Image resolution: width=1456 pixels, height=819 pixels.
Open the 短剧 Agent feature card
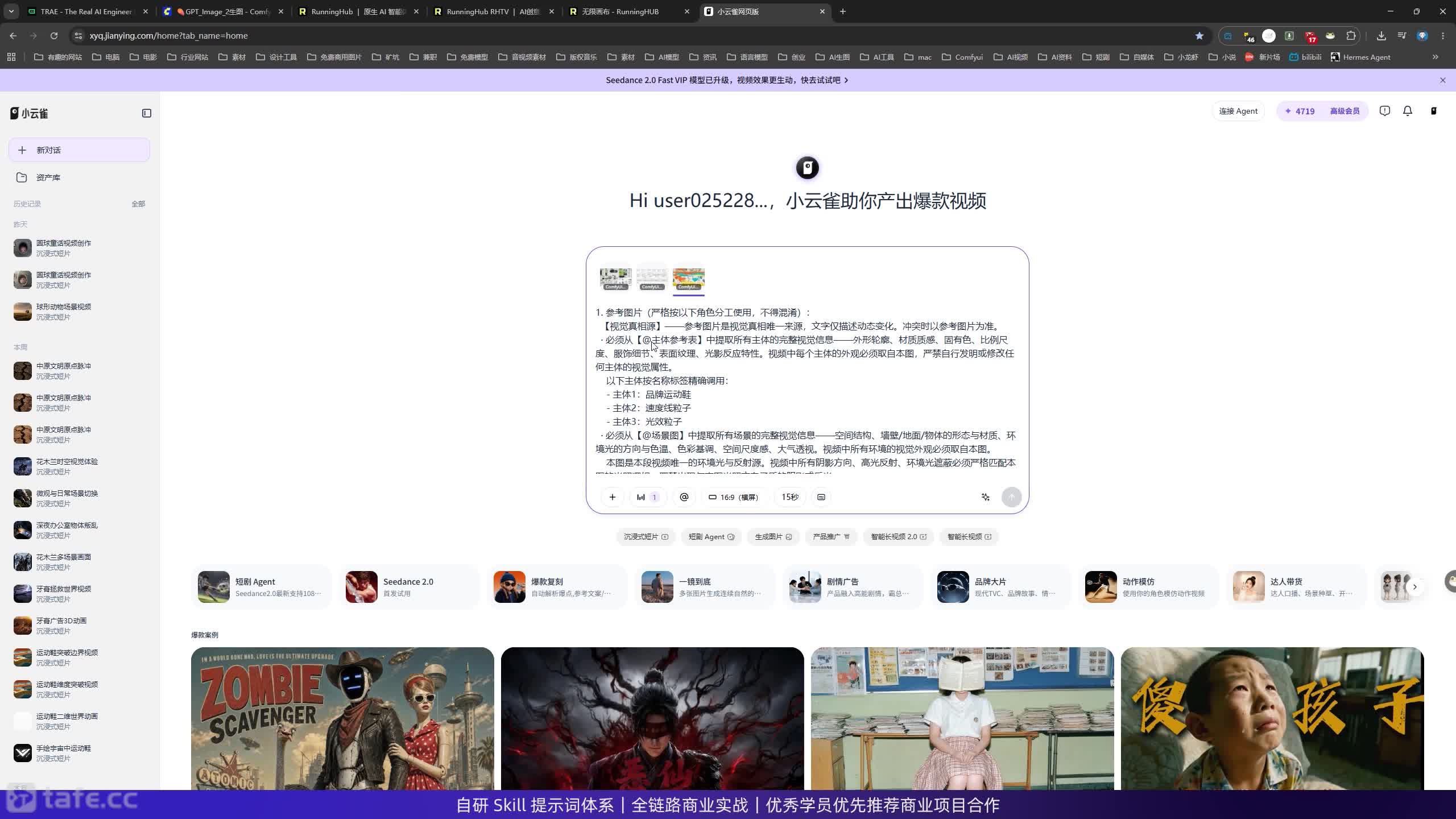(x=262, y=587)
